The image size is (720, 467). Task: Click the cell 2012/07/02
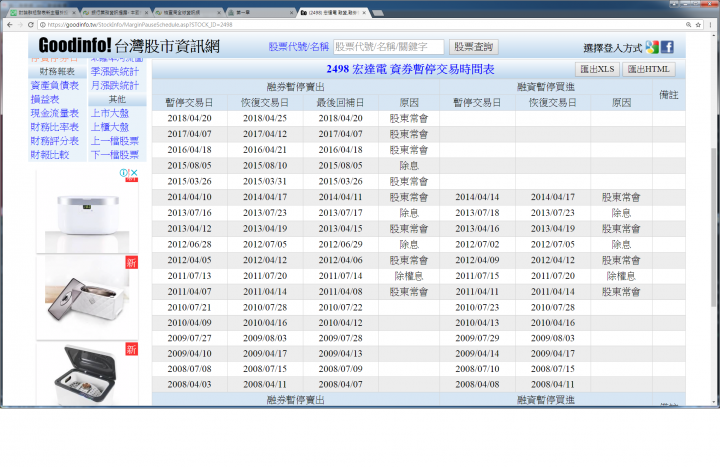tap(477, 244)
